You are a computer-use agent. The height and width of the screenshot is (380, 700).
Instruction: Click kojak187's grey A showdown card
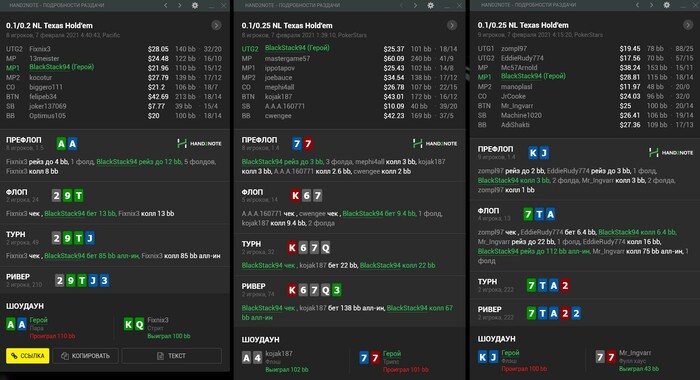(x=246, y=358)
